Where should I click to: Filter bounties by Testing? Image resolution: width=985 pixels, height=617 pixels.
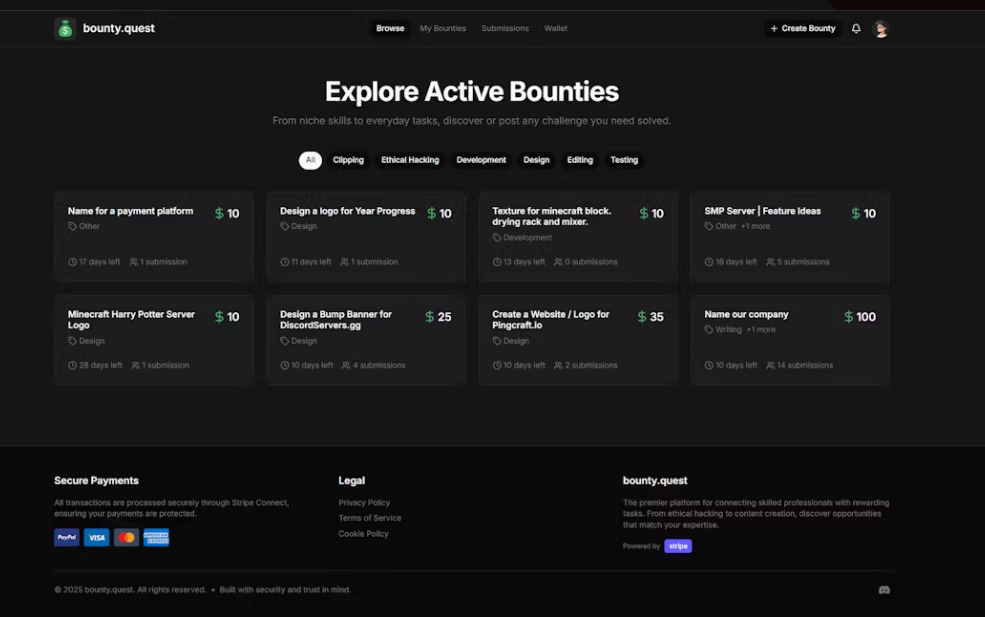point(624,160)
